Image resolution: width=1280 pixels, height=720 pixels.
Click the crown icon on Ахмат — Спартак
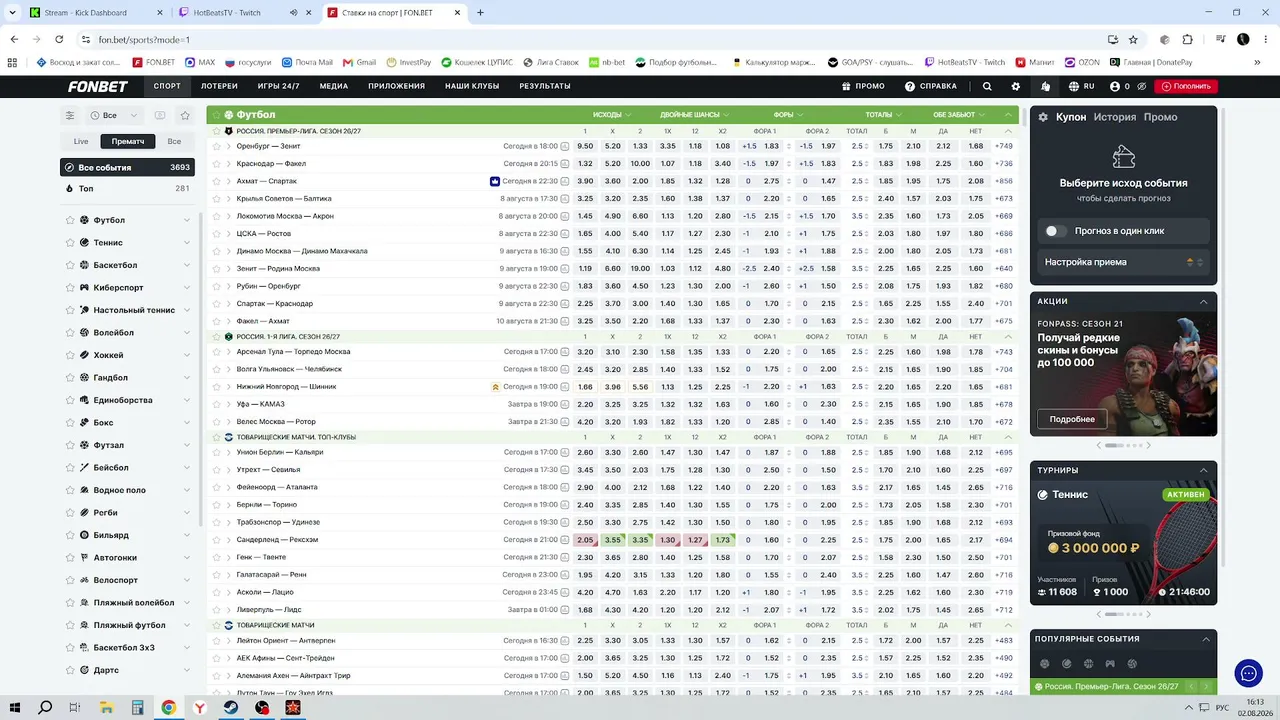494,181
